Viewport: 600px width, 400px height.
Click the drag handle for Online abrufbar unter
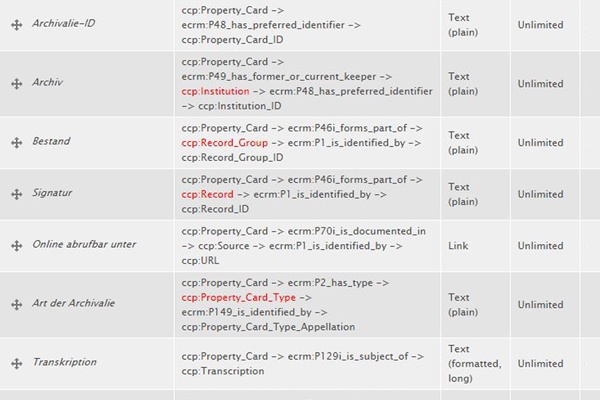tap(16, 246)
